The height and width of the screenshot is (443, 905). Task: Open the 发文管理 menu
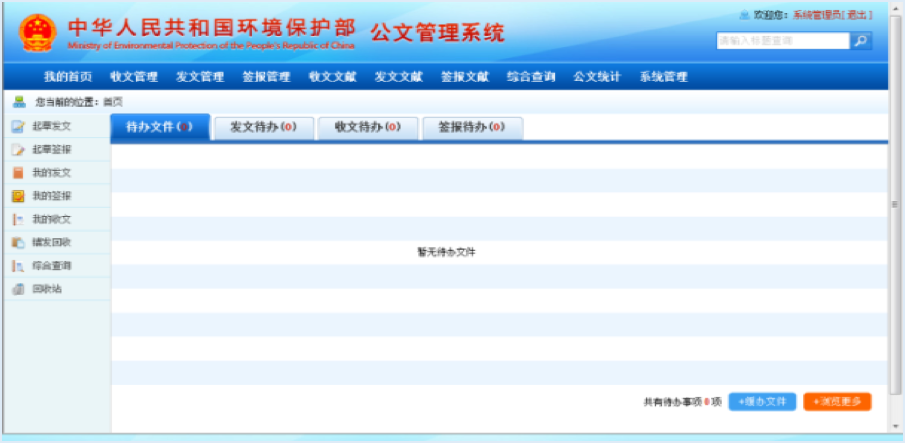(x=200, y=77)
